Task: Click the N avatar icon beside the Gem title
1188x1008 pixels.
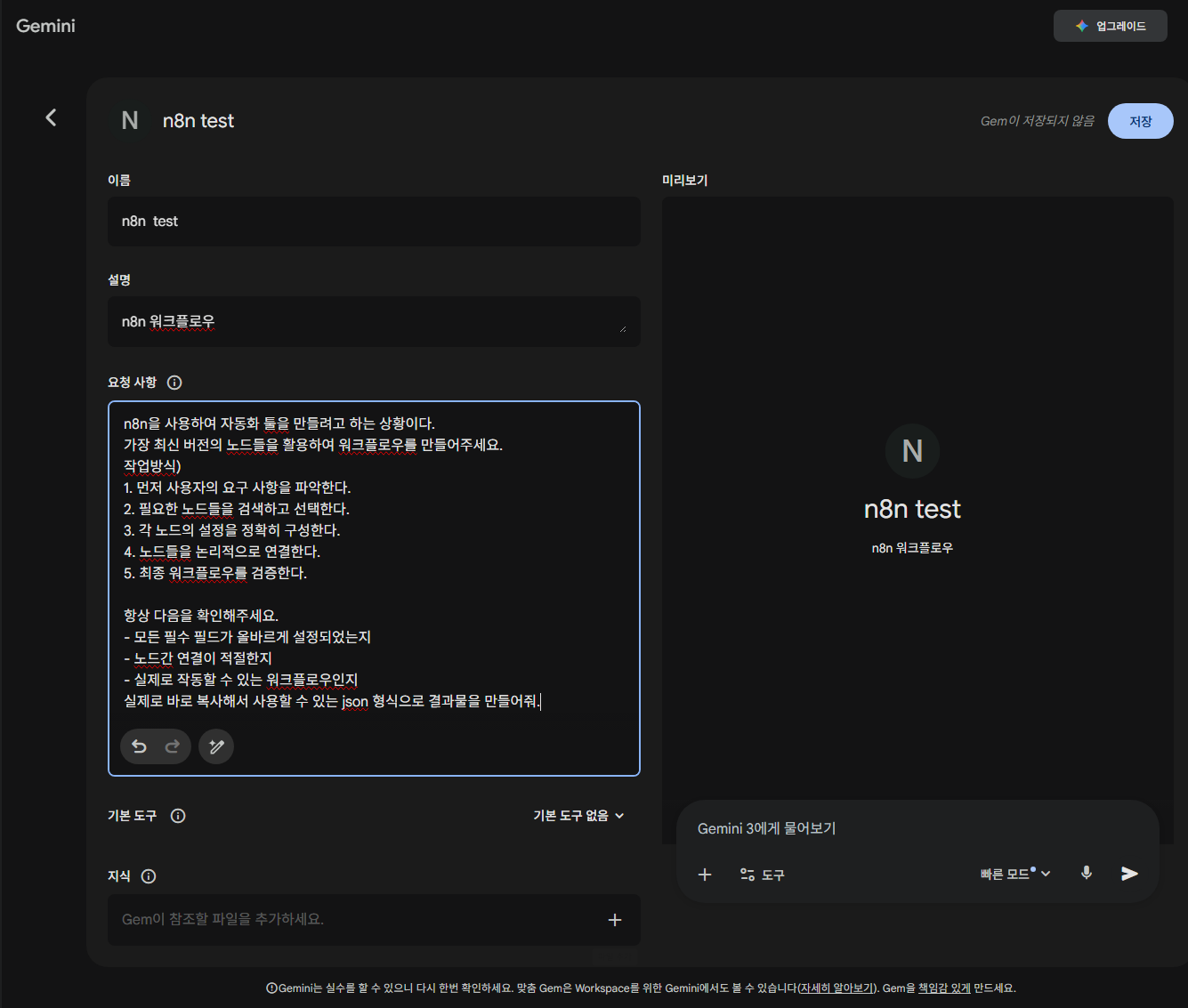Action: coord(130,121)
